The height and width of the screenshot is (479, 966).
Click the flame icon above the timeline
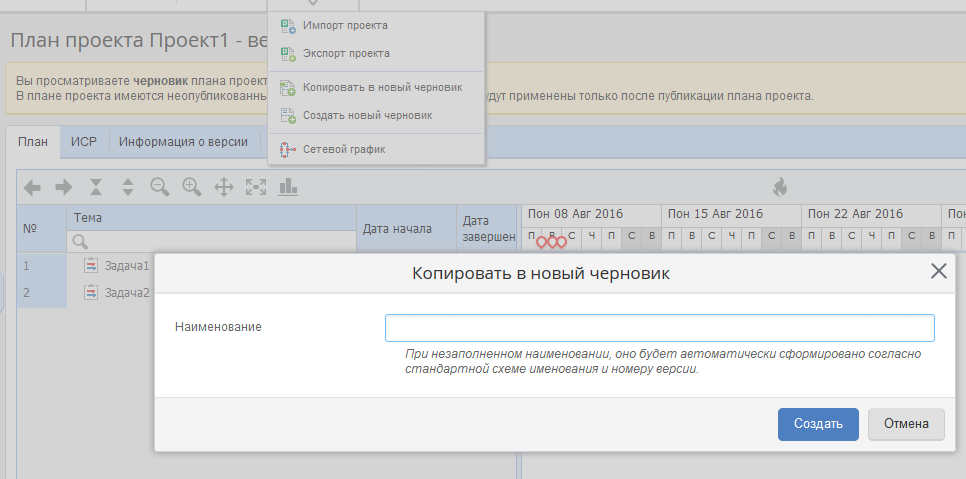[780, 186]
